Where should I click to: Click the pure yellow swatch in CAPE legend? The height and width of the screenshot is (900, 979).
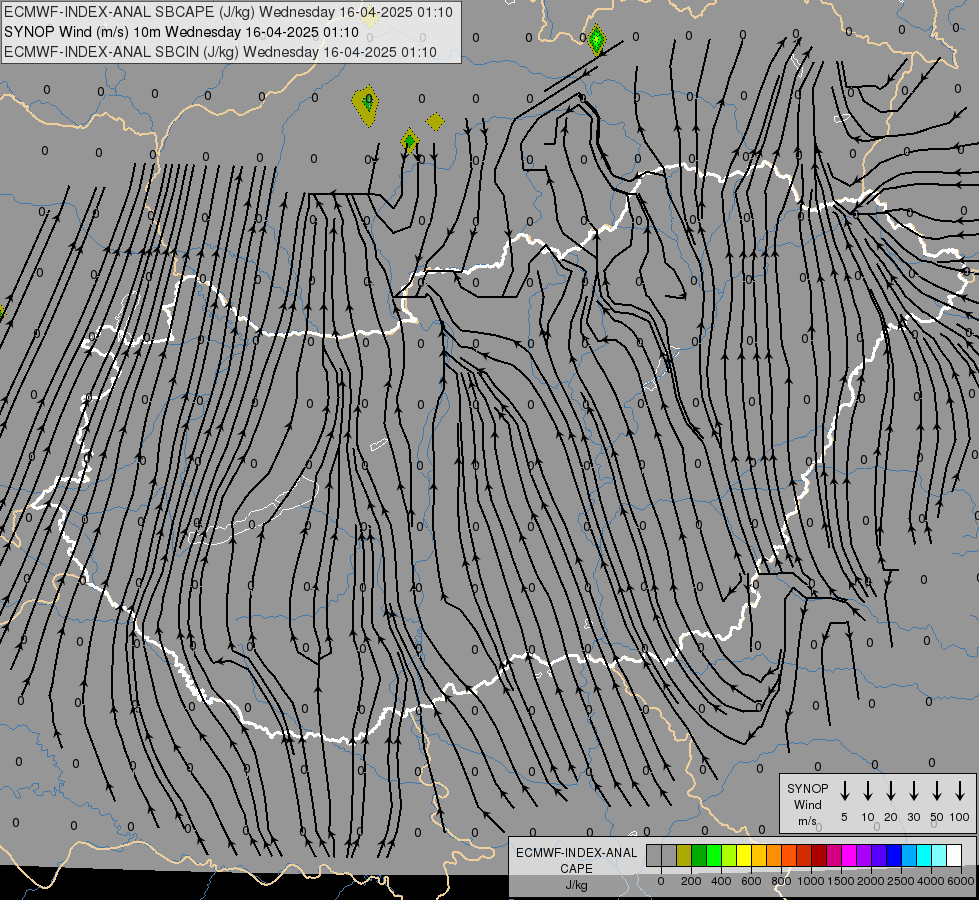tap(744, 855)
